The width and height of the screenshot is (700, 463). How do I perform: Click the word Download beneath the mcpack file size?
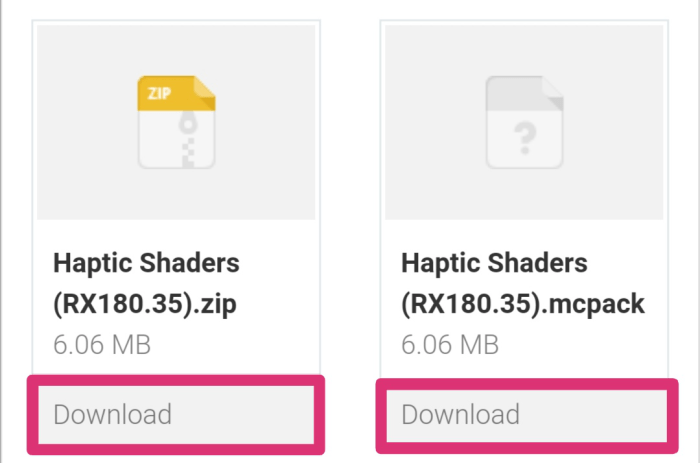[x=460, y=414]
